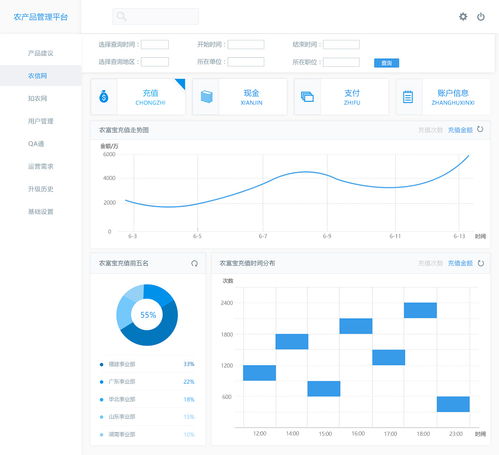Open settings via the gear icon
The width and height of the screenshot is (499, 455).
463,16
